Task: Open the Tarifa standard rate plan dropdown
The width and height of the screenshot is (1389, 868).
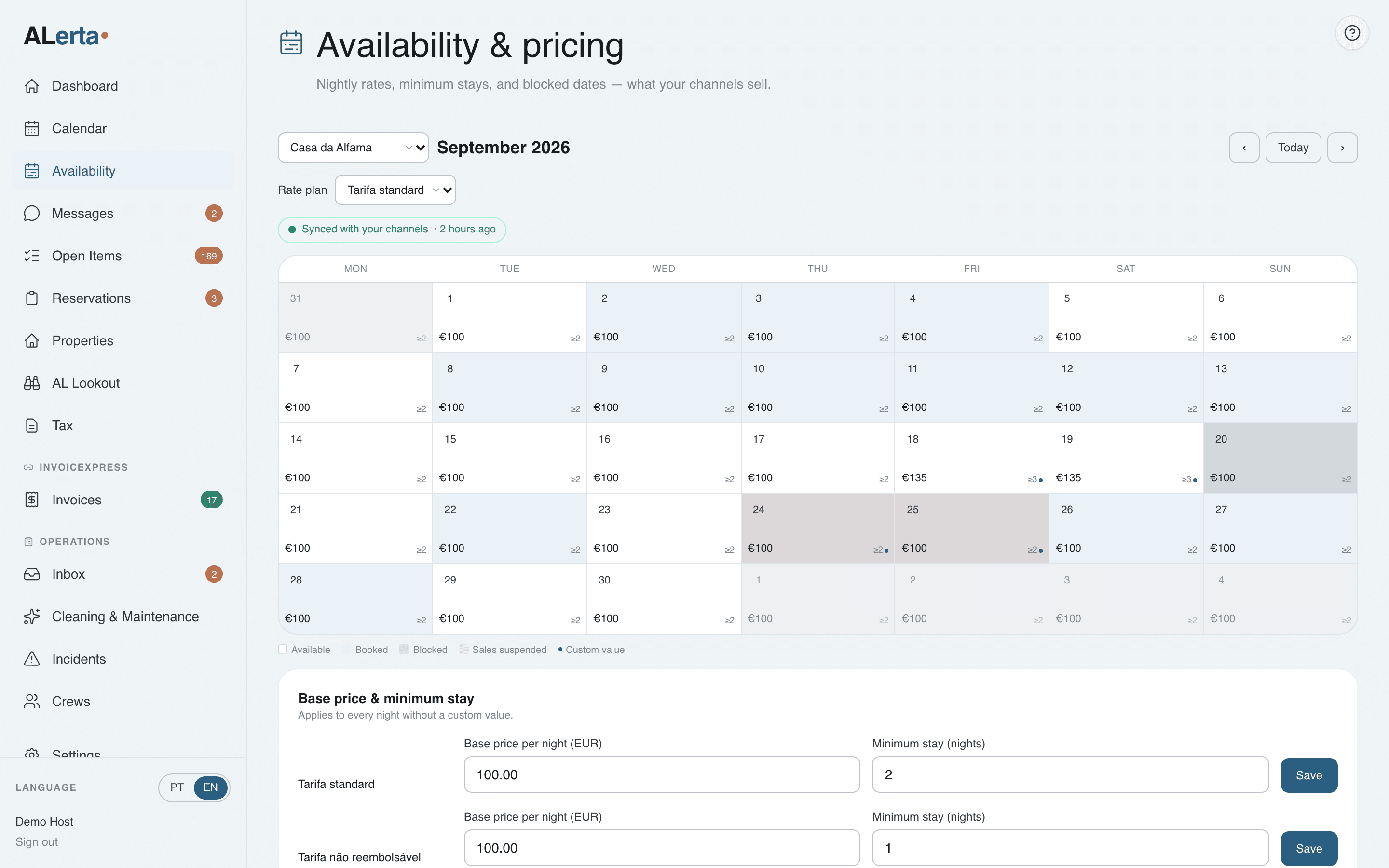Action: pos(395,190)
